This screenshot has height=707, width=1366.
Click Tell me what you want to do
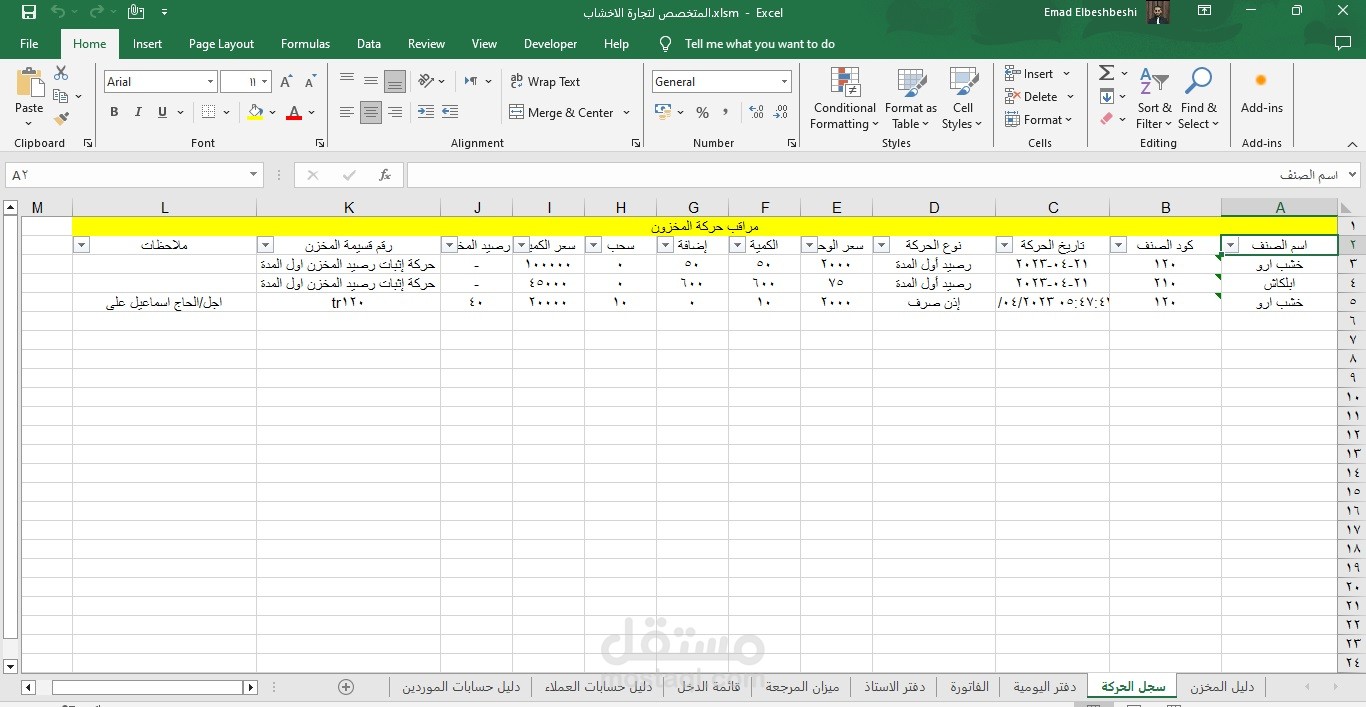click(x=759, y=44)
